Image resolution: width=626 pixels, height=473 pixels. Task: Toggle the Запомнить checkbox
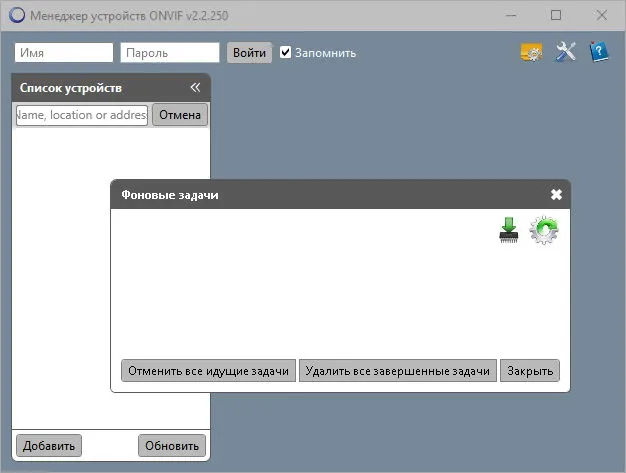tap(285, 52)
